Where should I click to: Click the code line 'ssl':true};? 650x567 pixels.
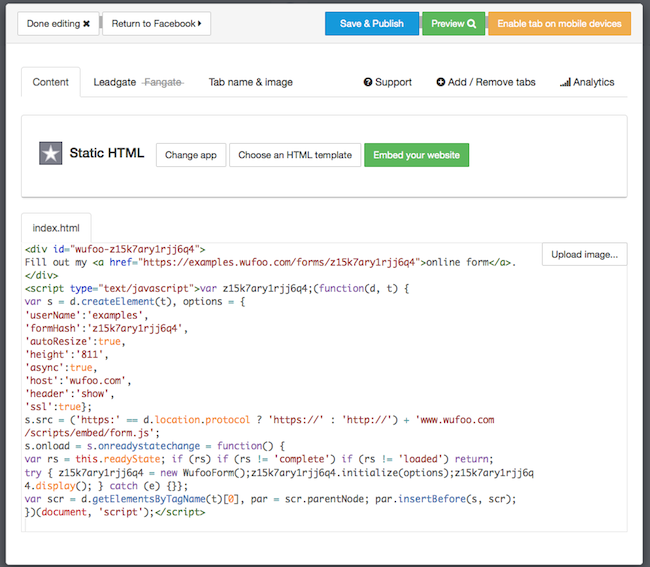click(58, 407)
